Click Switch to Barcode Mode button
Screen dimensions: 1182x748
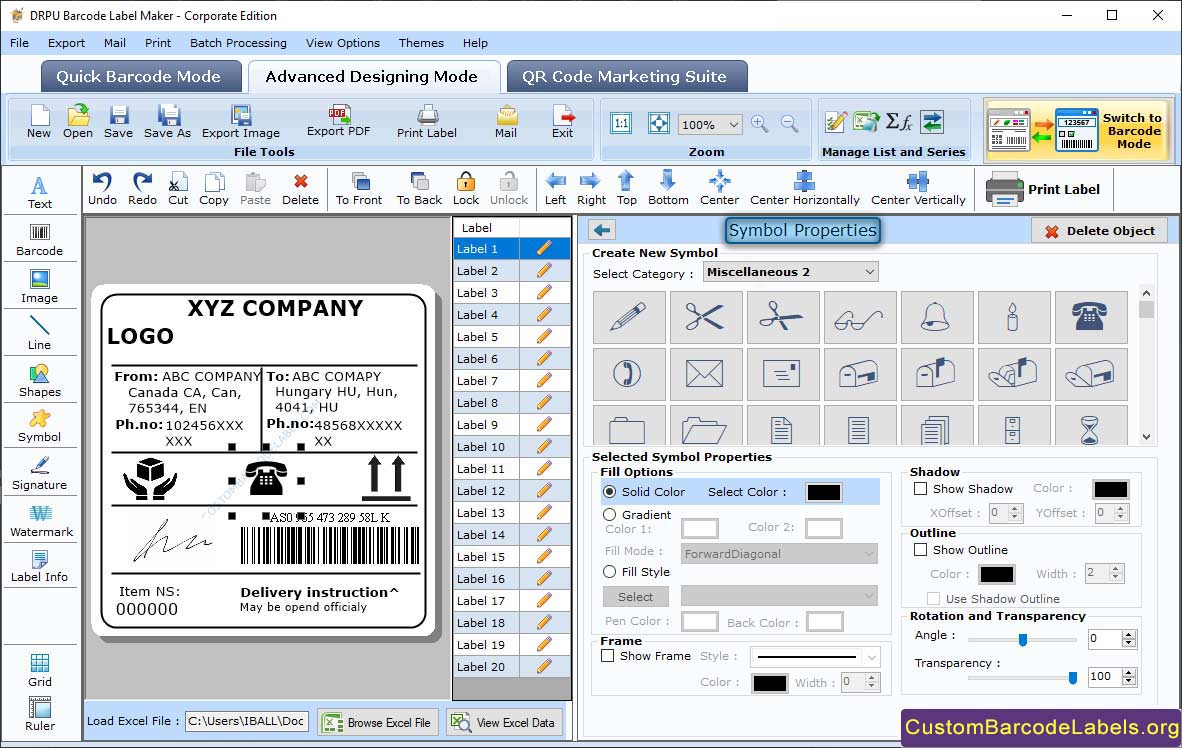(x=1079, y=130)
